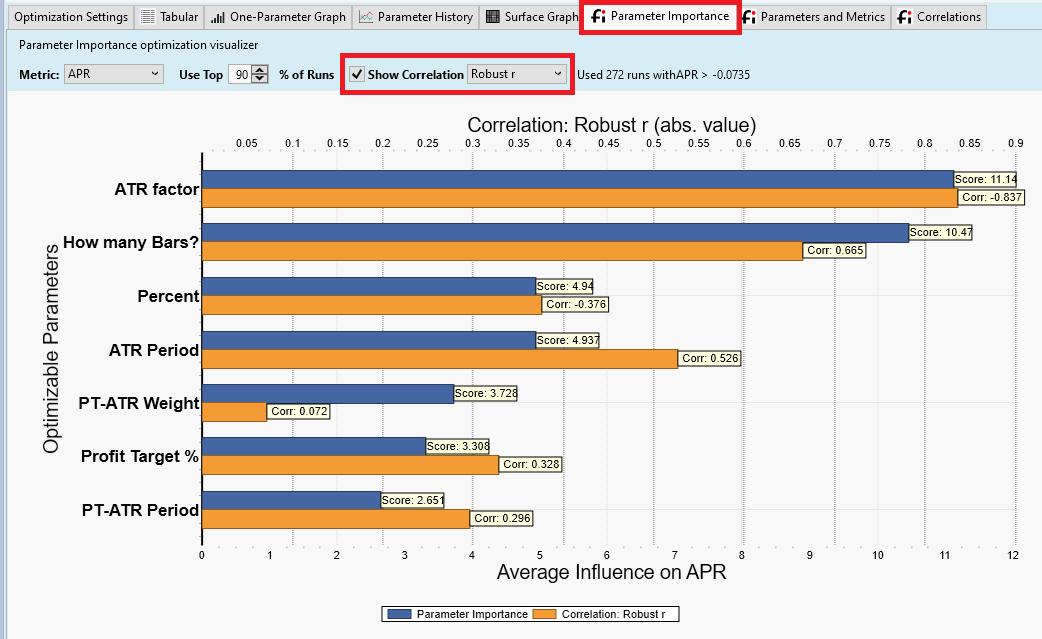The height and width of the screenshot is (639, 1042).
Task: Click the One-Parameter Graph bar chart icon
Action: [217, 17]
